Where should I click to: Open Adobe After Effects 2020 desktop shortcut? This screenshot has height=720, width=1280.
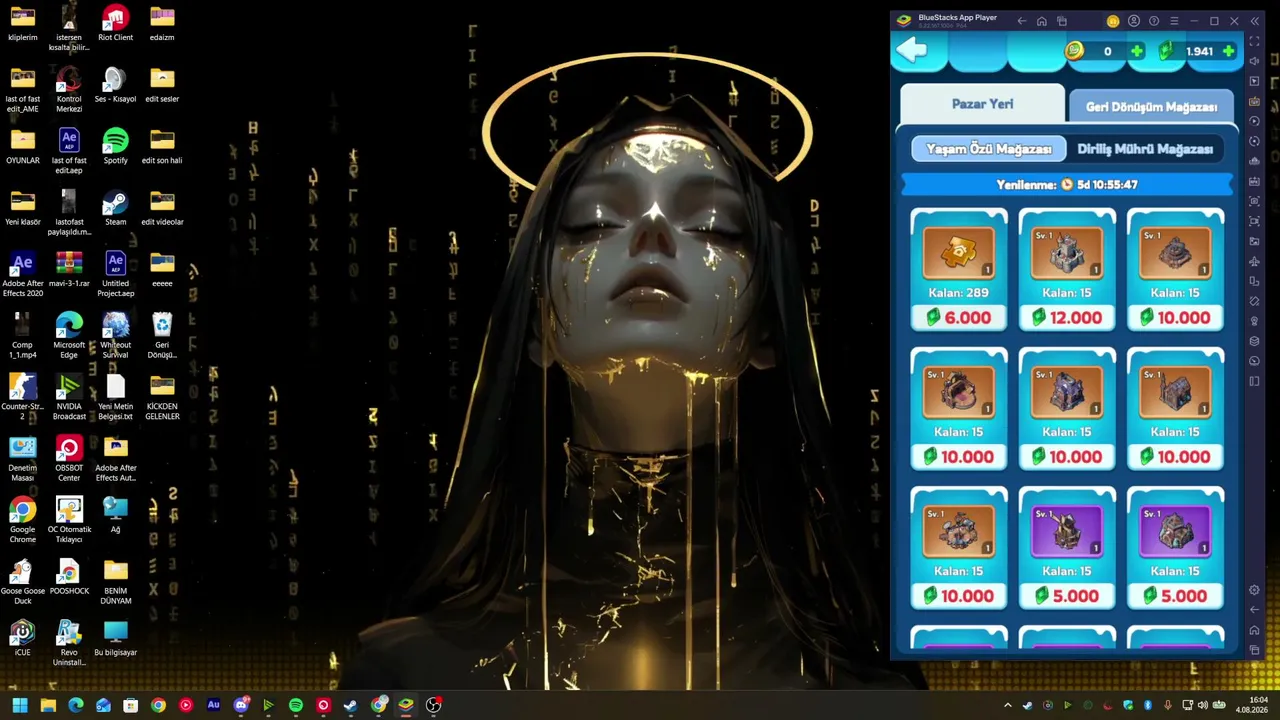22,275
